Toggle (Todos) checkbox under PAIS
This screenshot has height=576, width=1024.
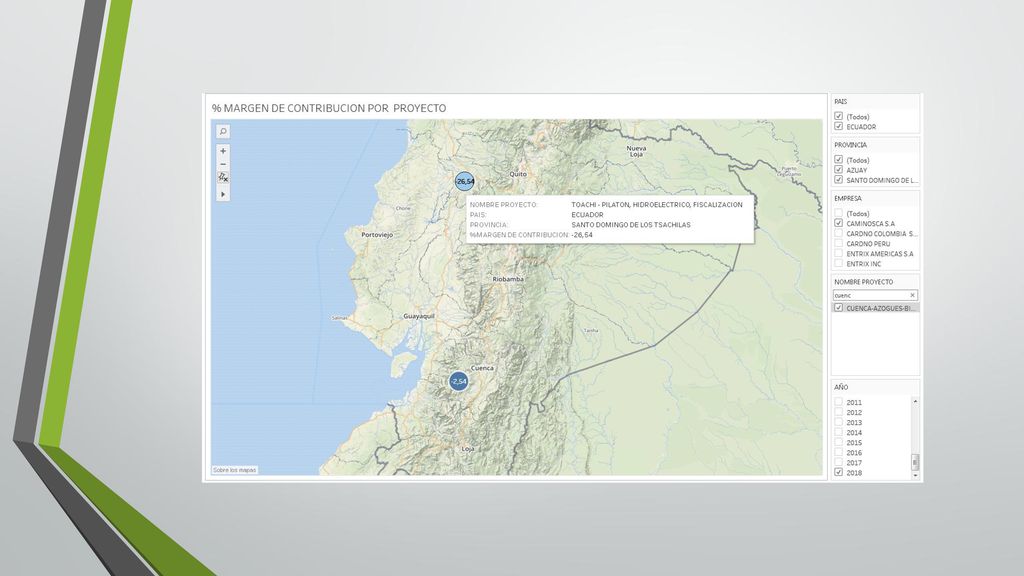[839, 116]
